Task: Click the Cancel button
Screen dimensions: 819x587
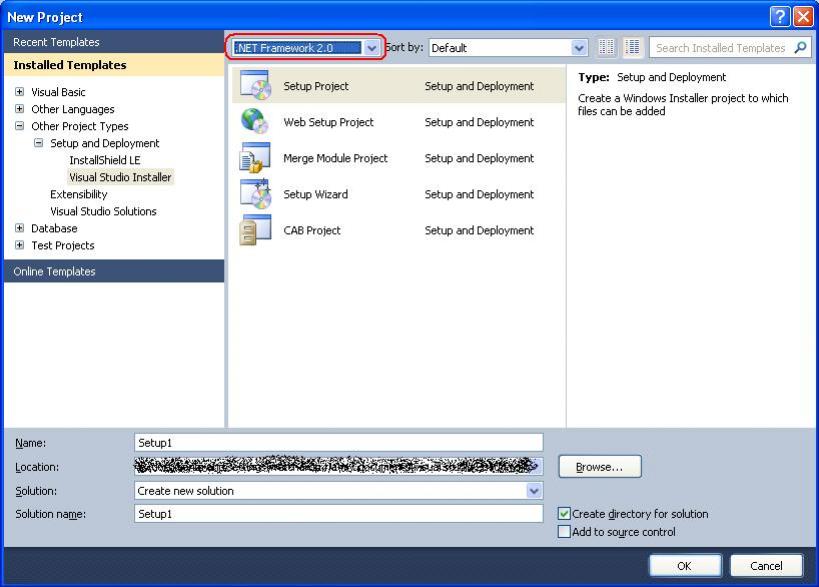Action: 766,566
